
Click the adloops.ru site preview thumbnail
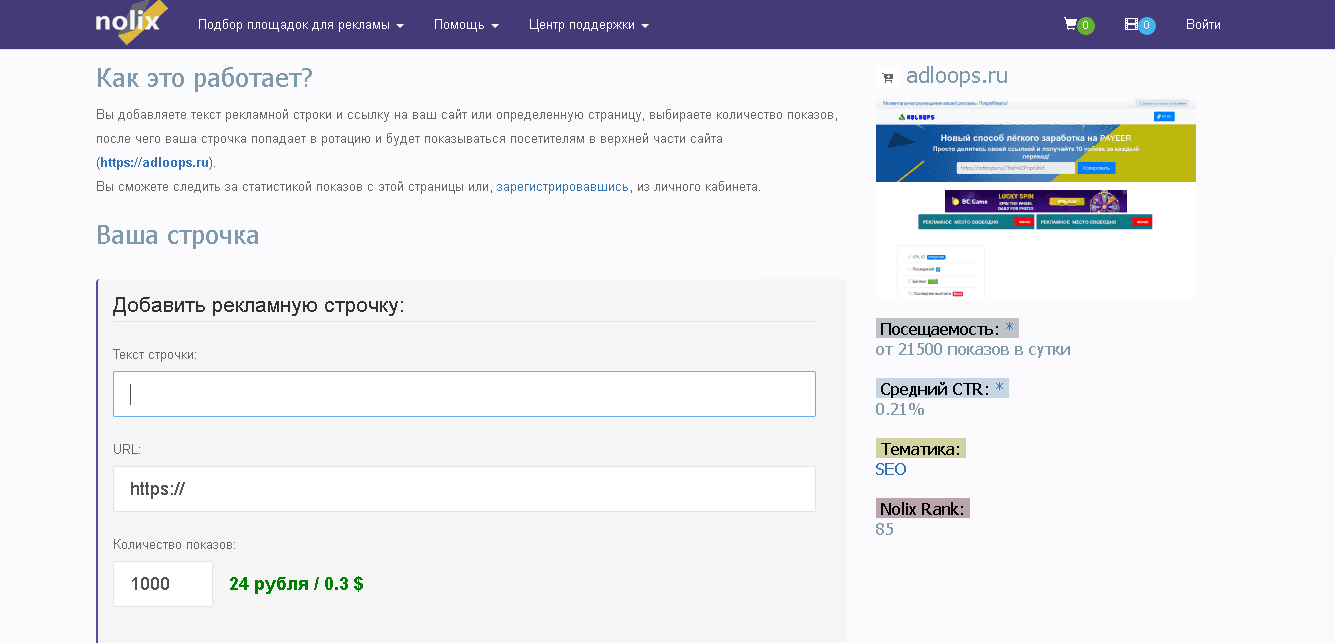pos(1035,198)
